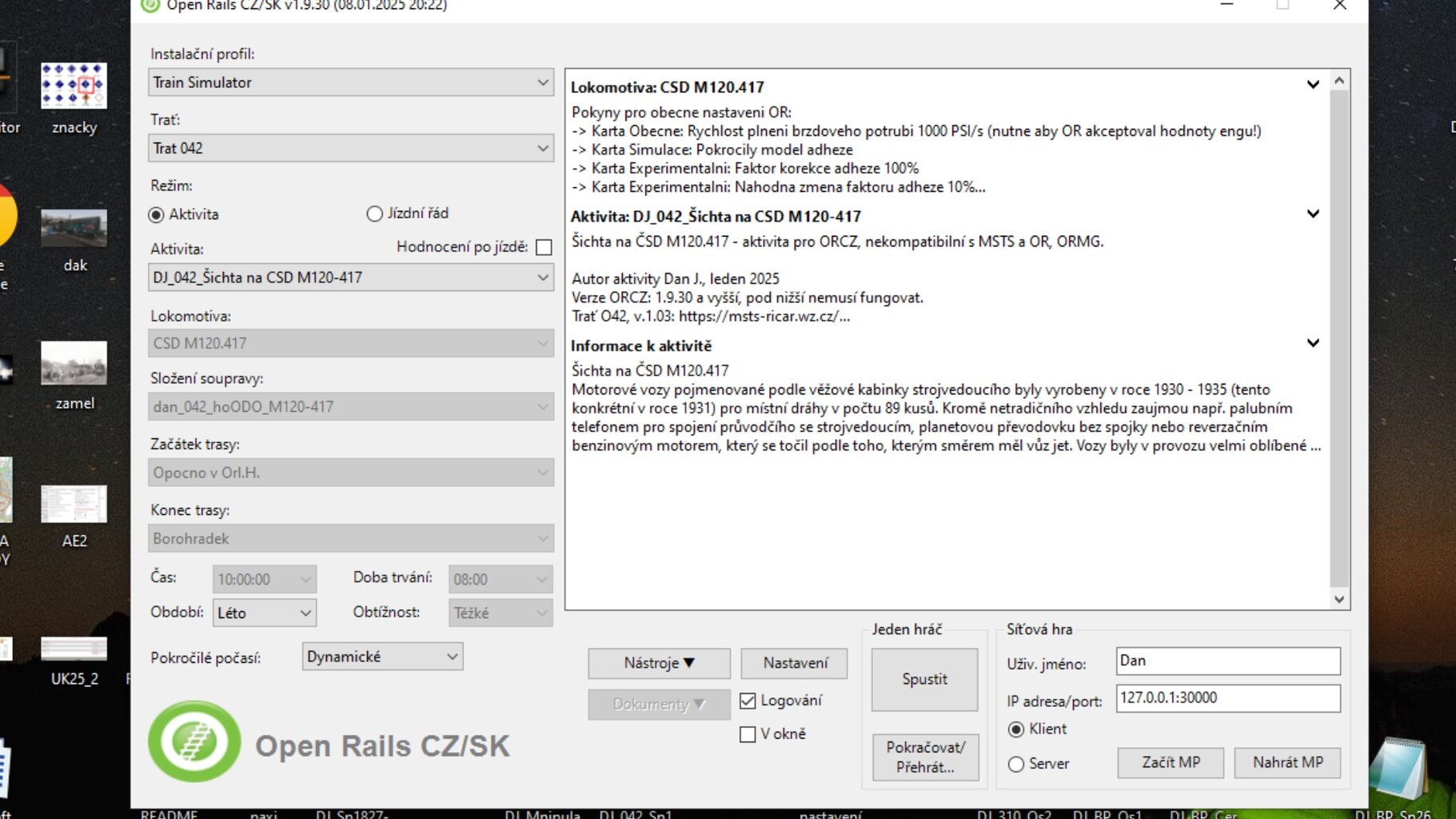The height and width of the screenshot is (819, 1456).
Task: Open the Aktivita dropdown list
Action: tap(351, 278)
